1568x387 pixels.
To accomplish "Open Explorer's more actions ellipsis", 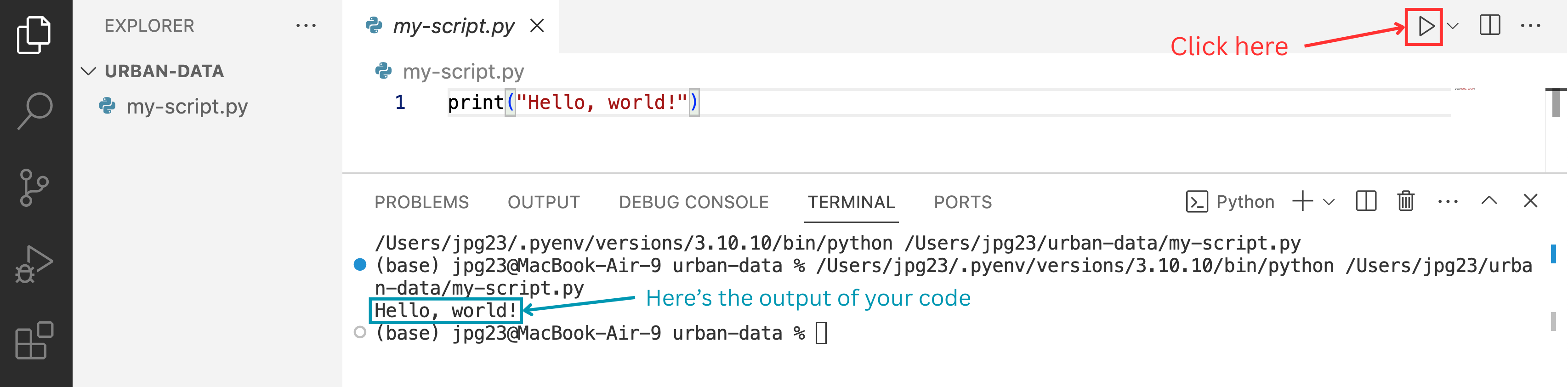I will pos(306,26).
